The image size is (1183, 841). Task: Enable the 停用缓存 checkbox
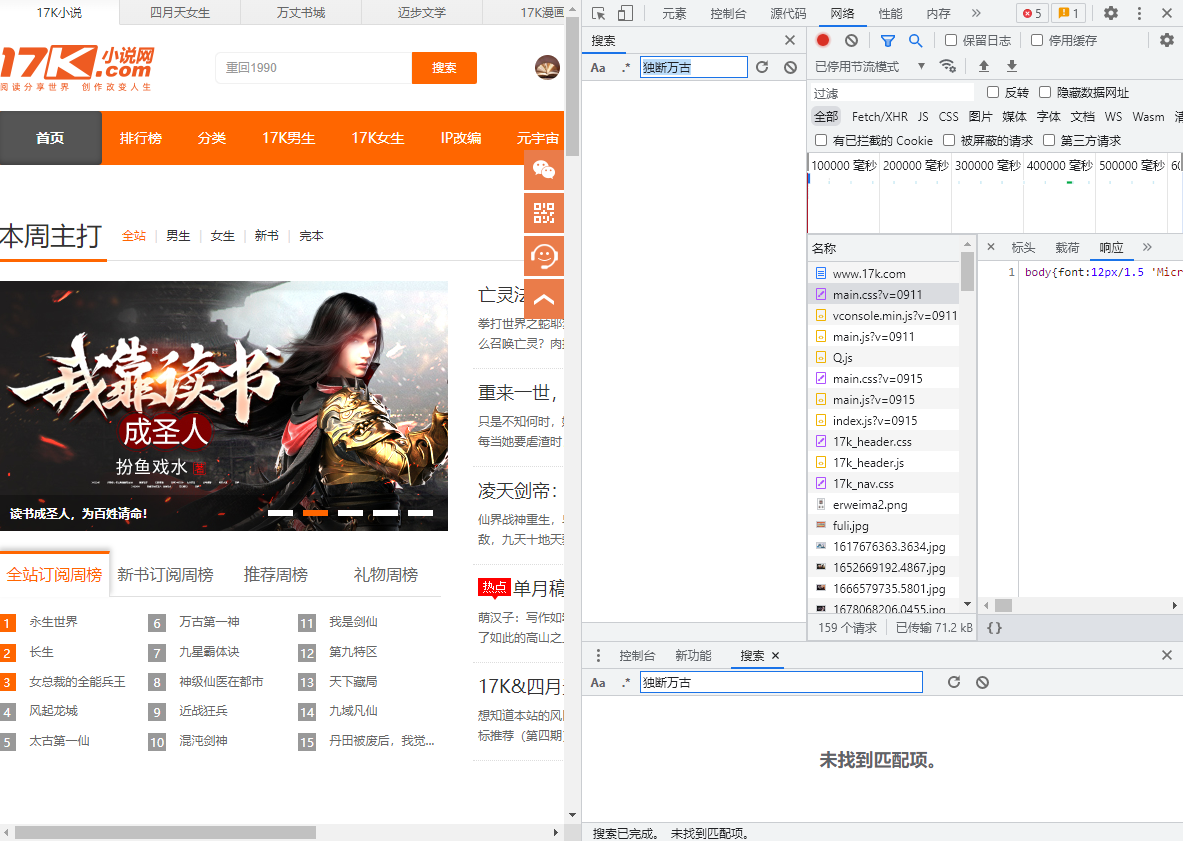1037,40
